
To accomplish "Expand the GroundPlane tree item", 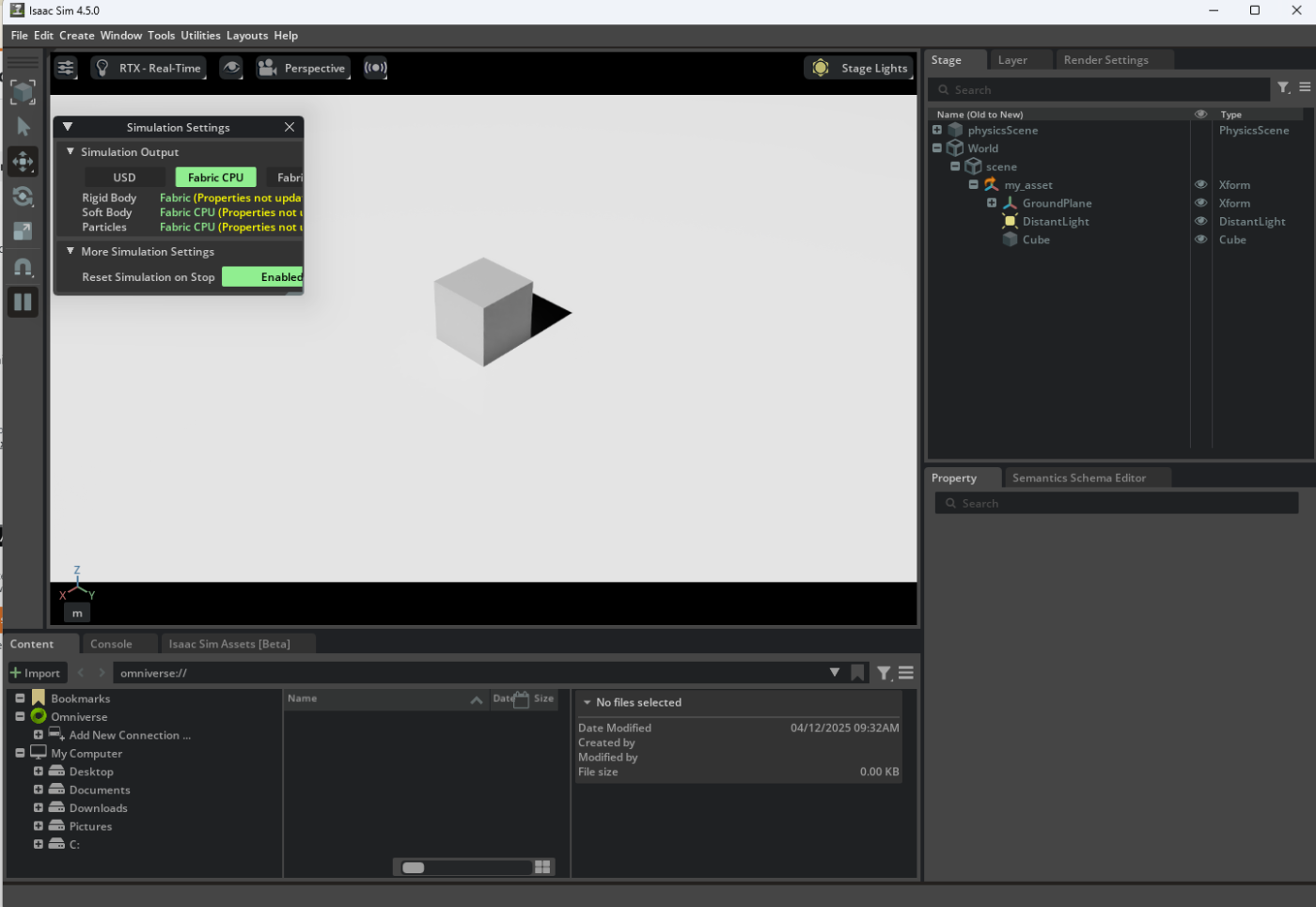I will [x=992, y=203].
